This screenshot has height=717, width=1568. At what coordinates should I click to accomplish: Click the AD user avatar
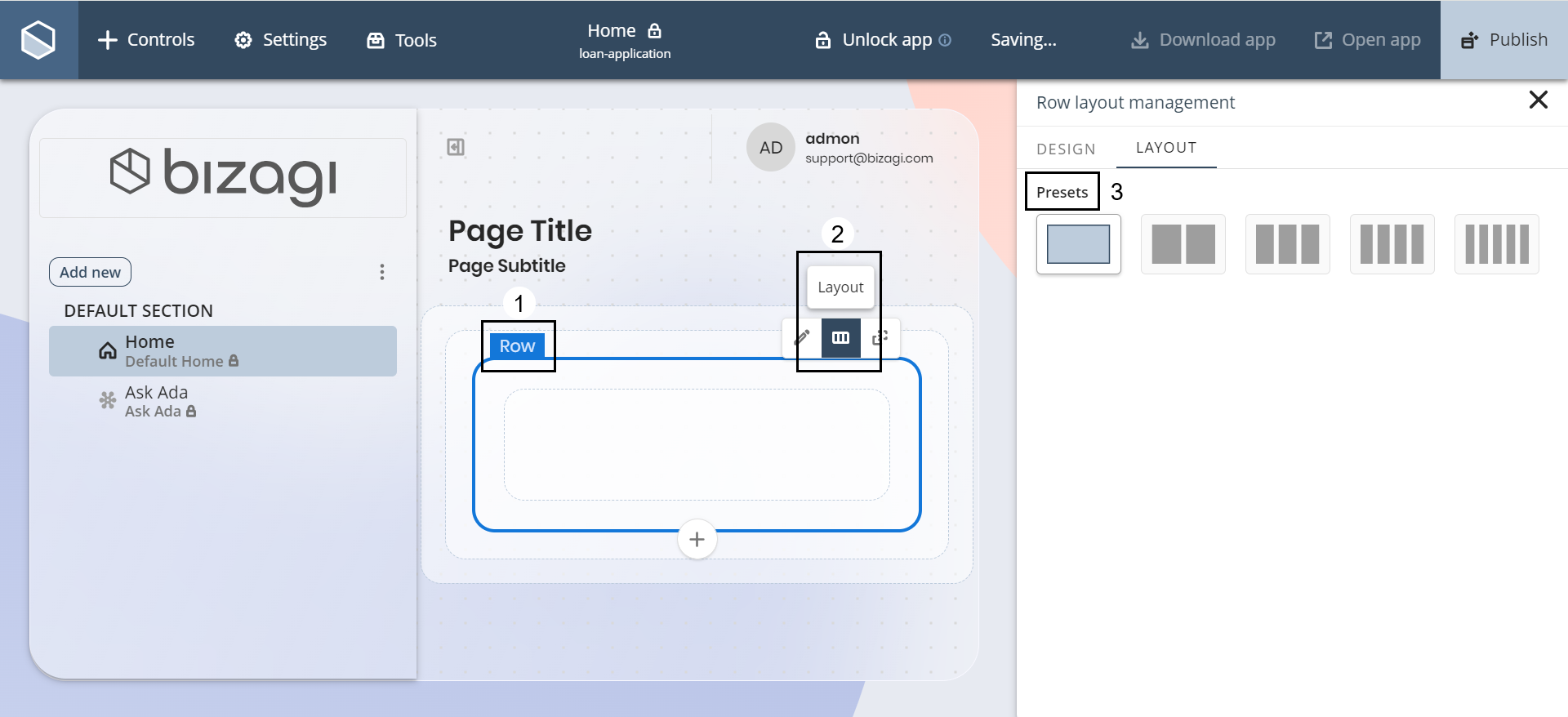pos(771,148)
